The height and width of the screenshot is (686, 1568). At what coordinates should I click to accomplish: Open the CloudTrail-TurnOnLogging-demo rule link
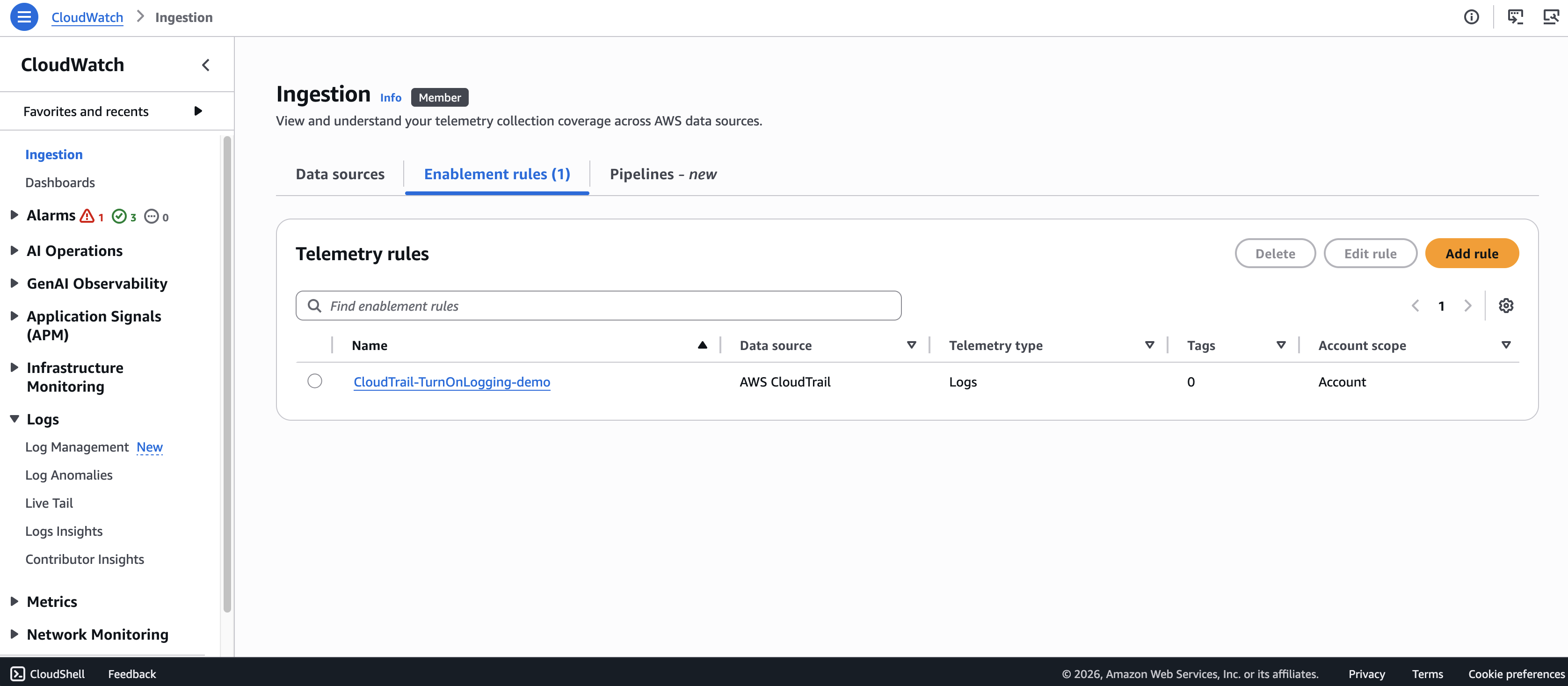click(452, 382)
